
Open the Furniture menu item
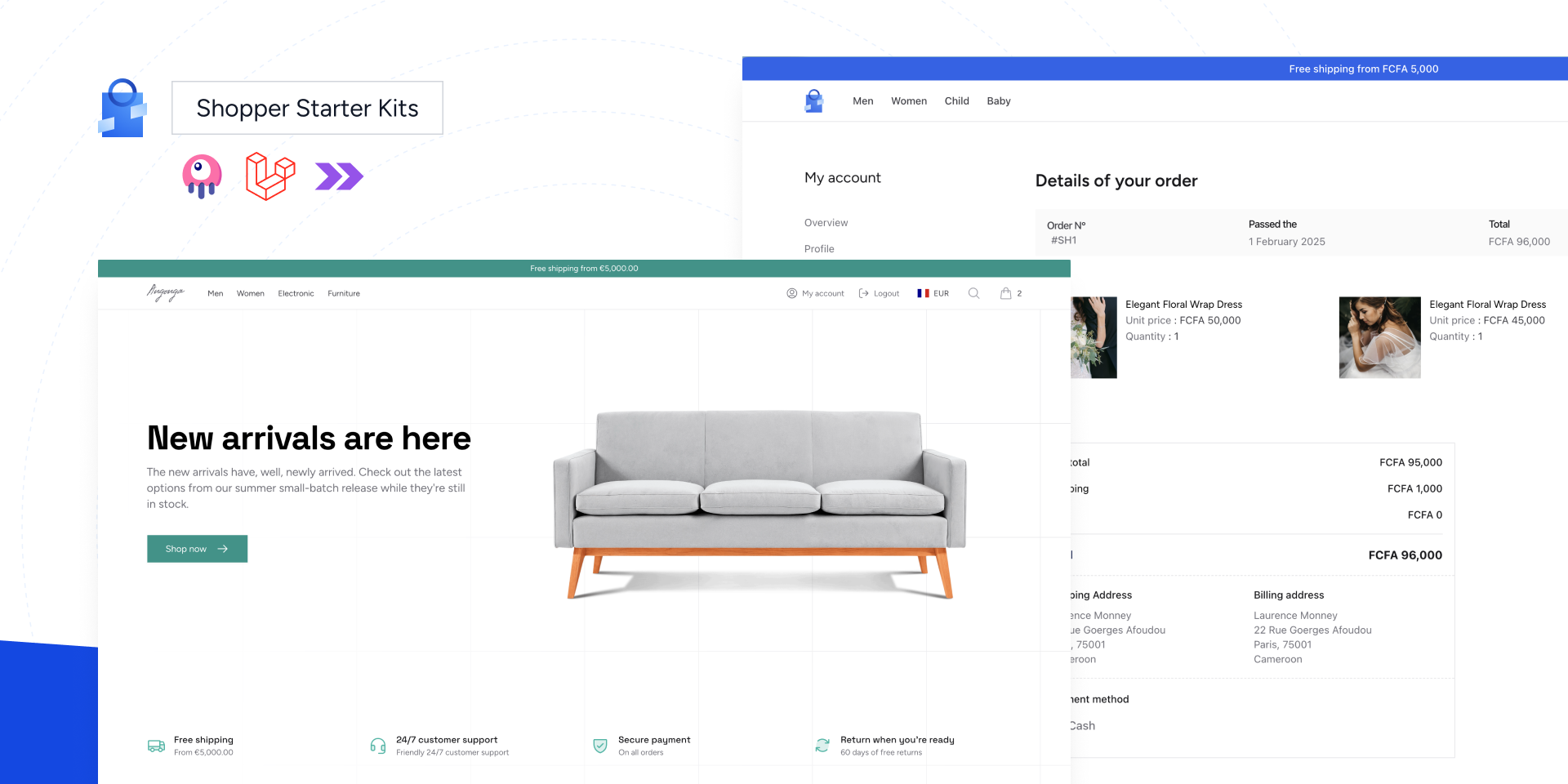tap(343, 293)
